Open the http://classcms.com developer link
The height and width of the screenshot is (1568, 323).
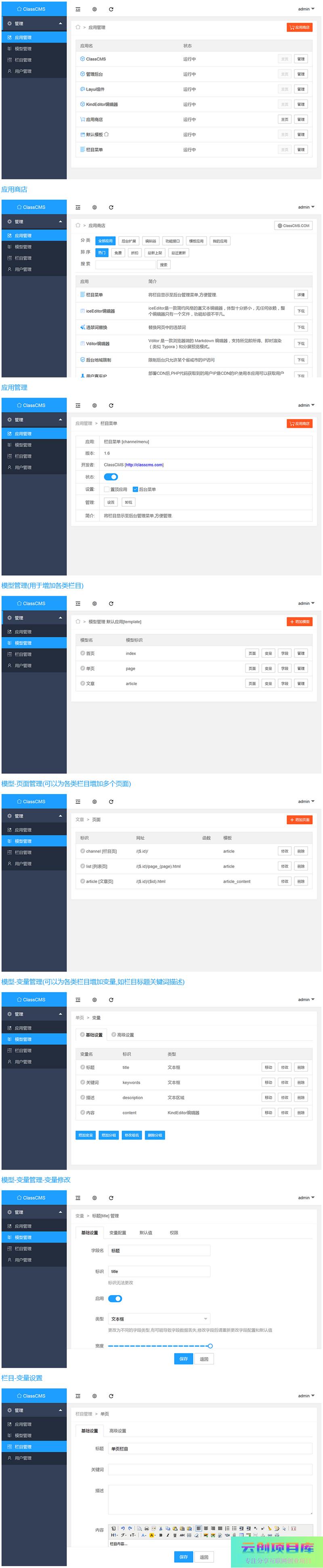point(144,465)
